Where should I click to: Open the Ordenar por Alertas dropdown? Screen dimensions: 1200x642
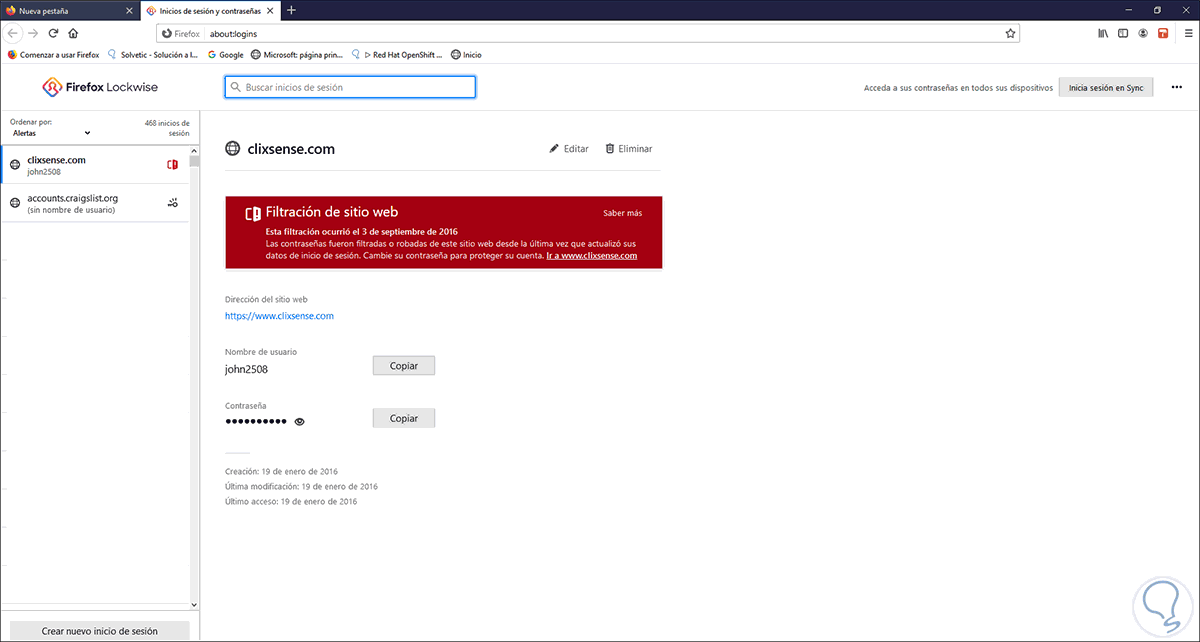tap(50, 132)
